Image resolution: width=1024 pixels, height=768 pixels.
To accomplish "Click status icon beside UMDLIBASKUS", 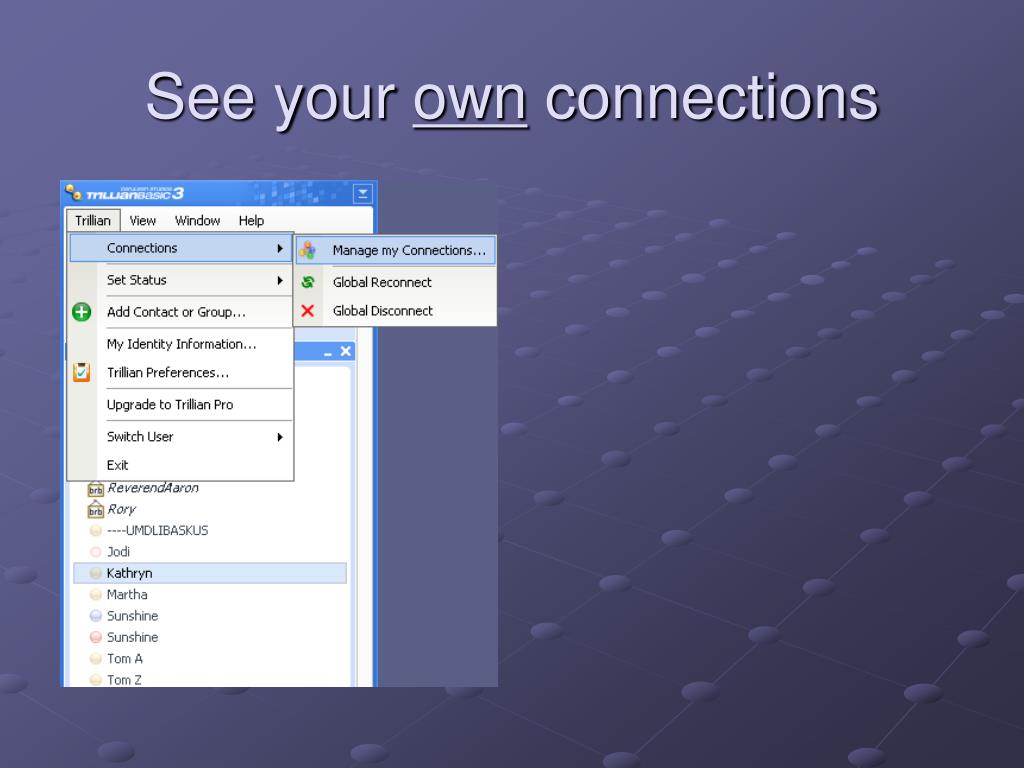I will point(95,530).
